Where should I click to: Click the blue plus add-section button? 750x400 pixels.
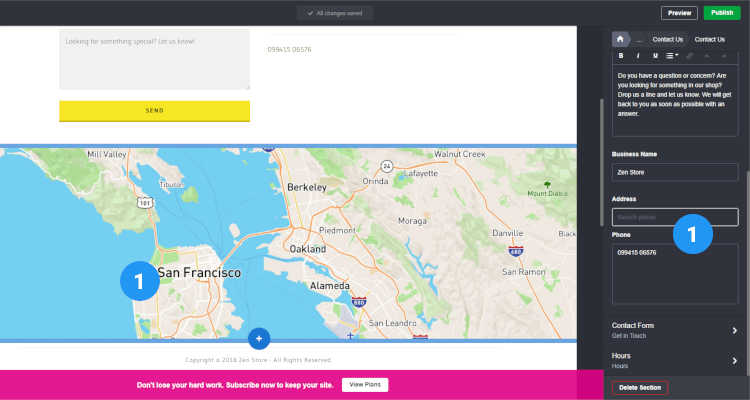tap(259, 339)
